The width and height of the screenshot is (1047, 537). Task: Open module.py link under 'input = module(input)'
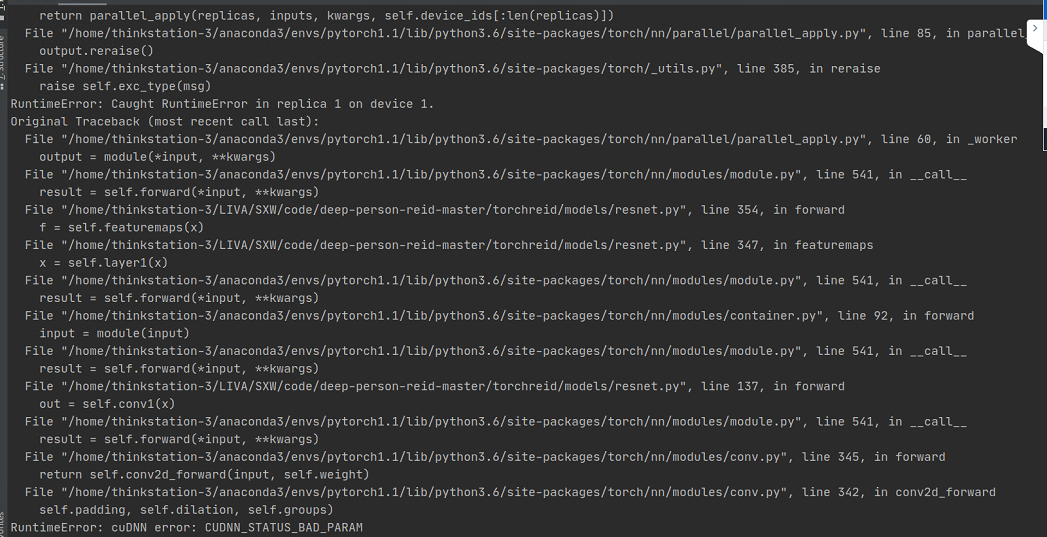pyautogui.click(x=433, y=351)
